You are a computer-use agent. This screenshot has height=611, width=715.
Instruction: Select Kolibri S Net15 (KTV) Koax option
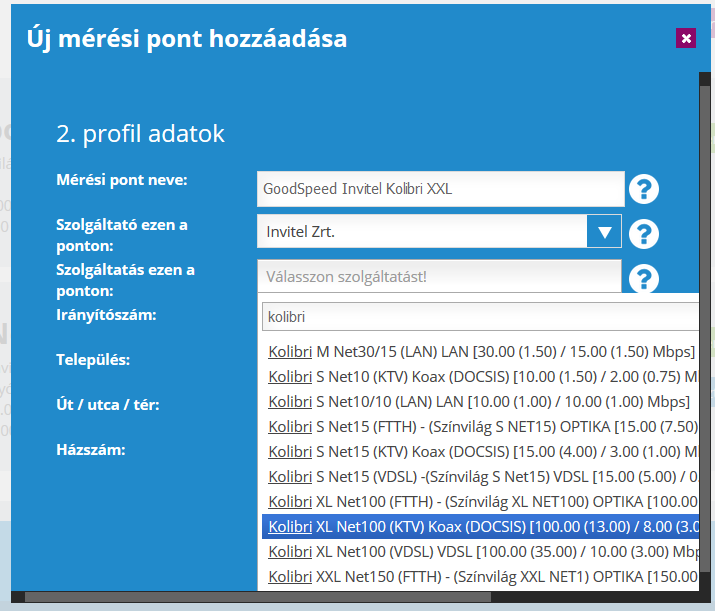(480, 452)
